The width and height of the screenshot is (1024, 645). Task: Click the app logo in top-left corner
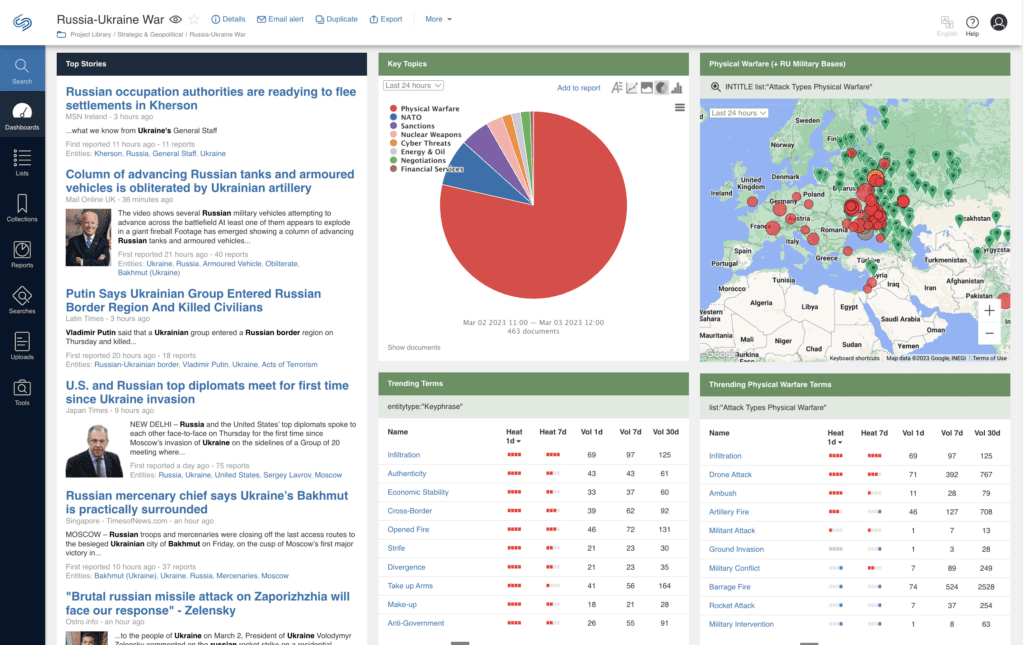tap(22, 22)
